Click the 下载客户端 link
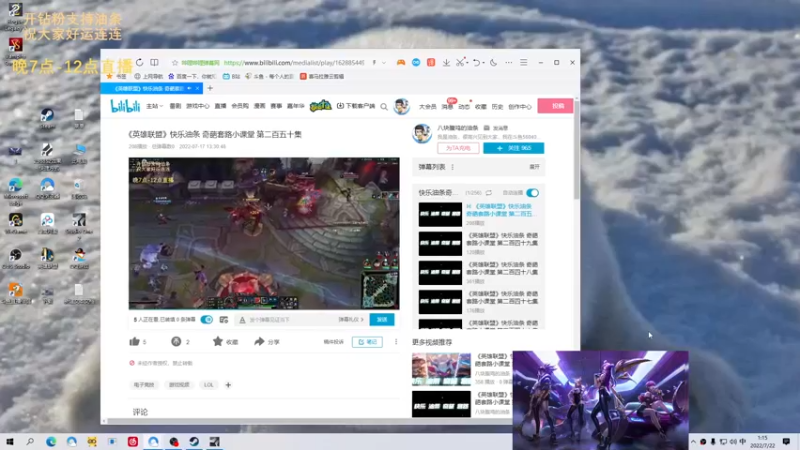The width and height of the screenshot is (800, 450). point(356,106)
